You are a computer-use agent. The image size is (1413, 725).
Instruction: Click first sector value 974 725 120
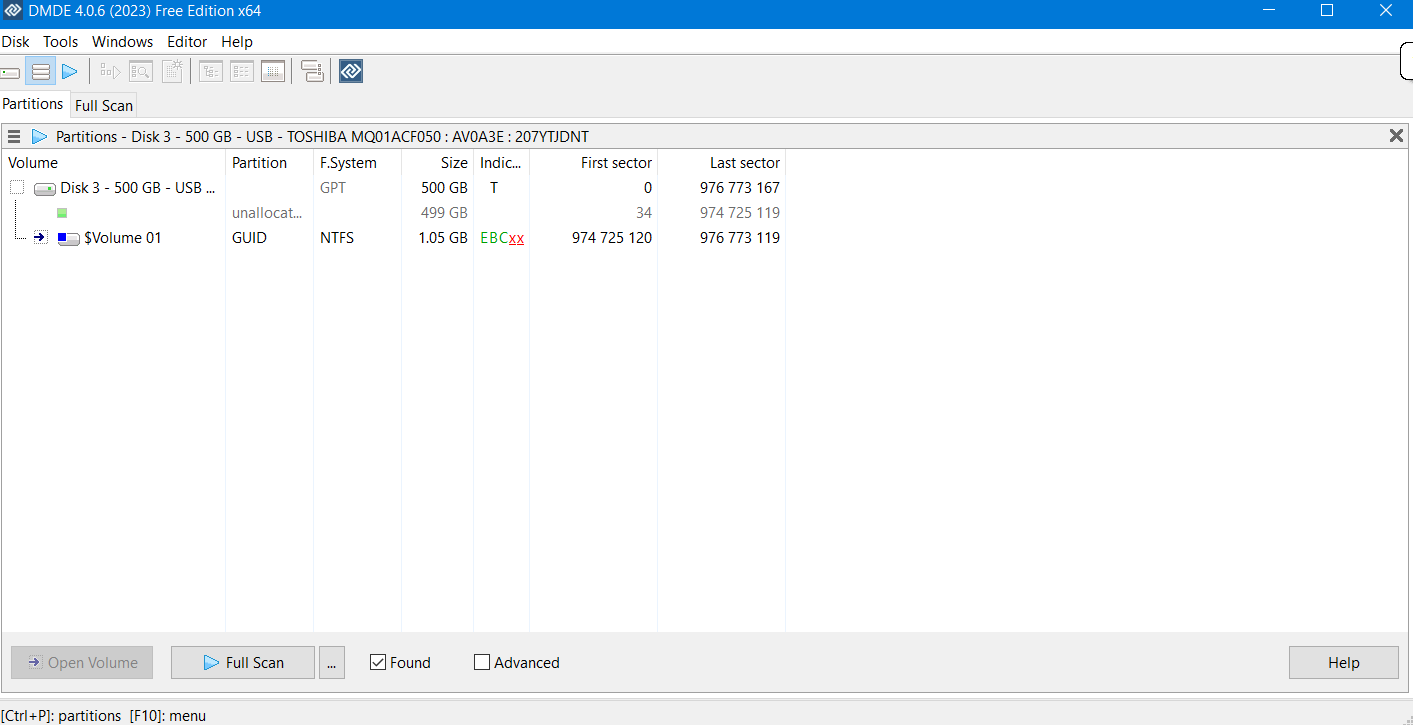pyautogui.click(x=612, y=238)
